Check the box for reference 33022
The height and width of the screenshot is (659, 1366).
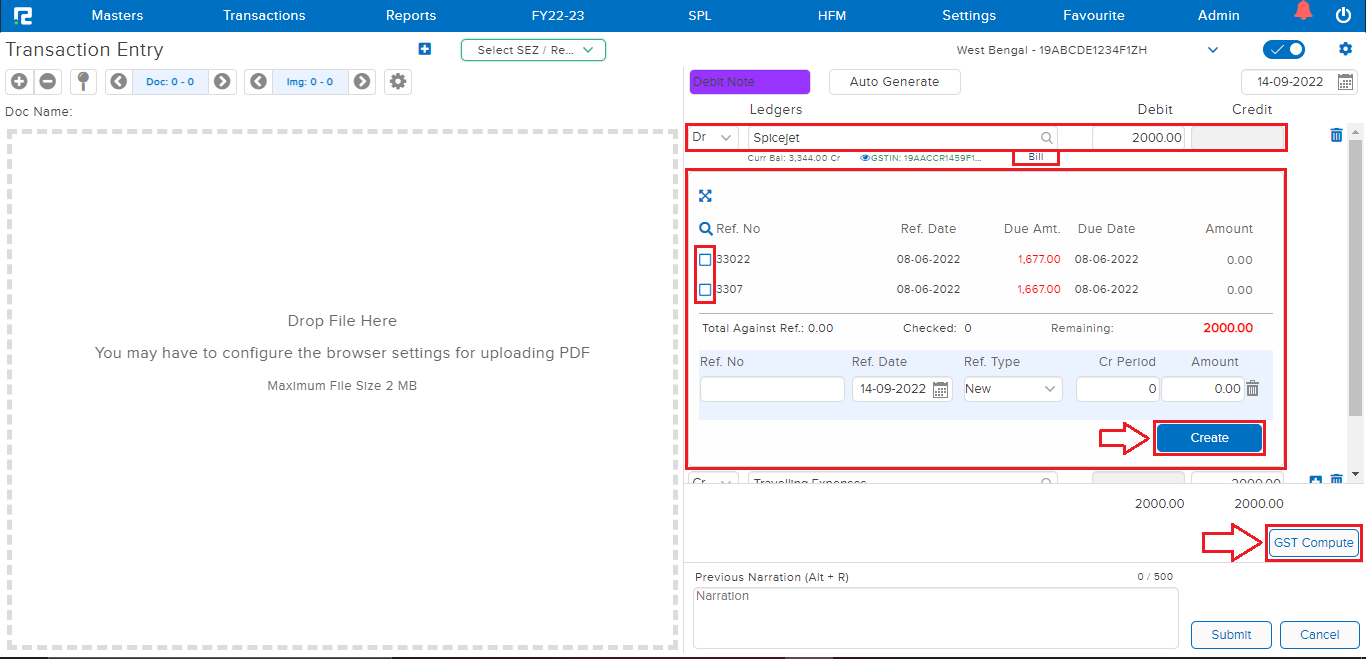[706, 260]
